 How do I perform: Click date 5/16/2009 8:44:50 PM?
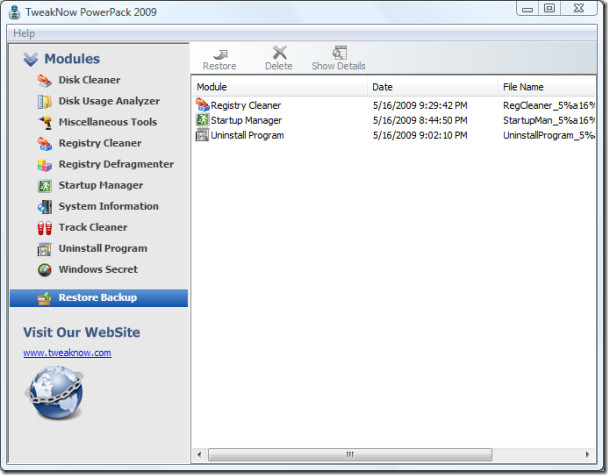pos(420,121)
